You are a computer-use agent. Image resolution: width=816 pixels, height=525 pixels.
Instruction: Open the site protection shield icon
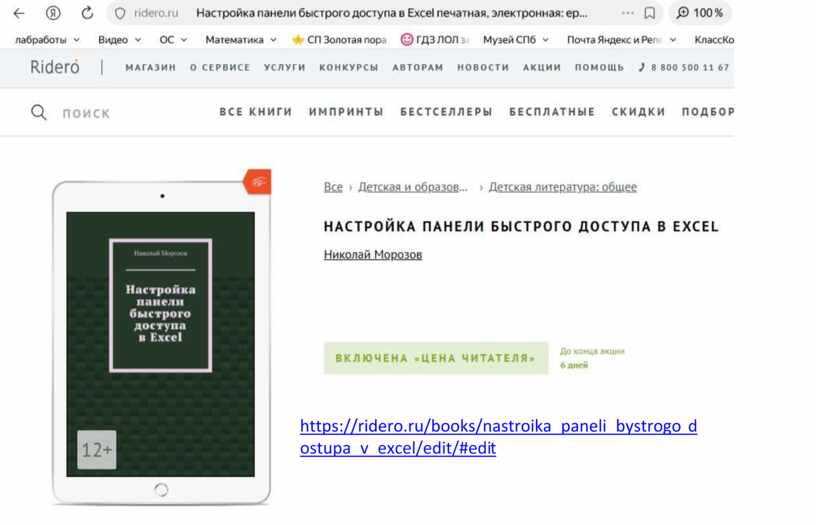click(x=120, y=13)
